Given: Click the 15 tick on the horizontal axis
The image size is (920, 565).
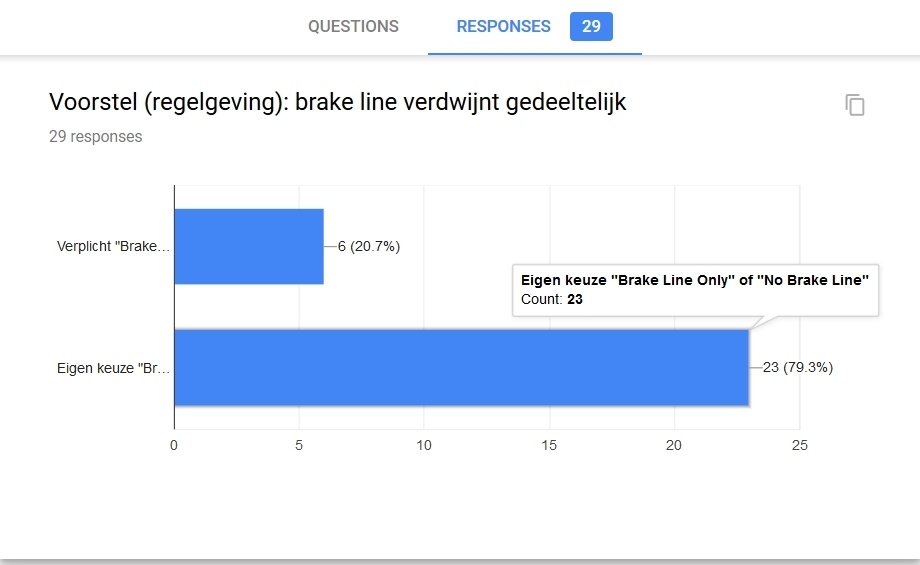Looking at the screenshot, I should 549,445.
